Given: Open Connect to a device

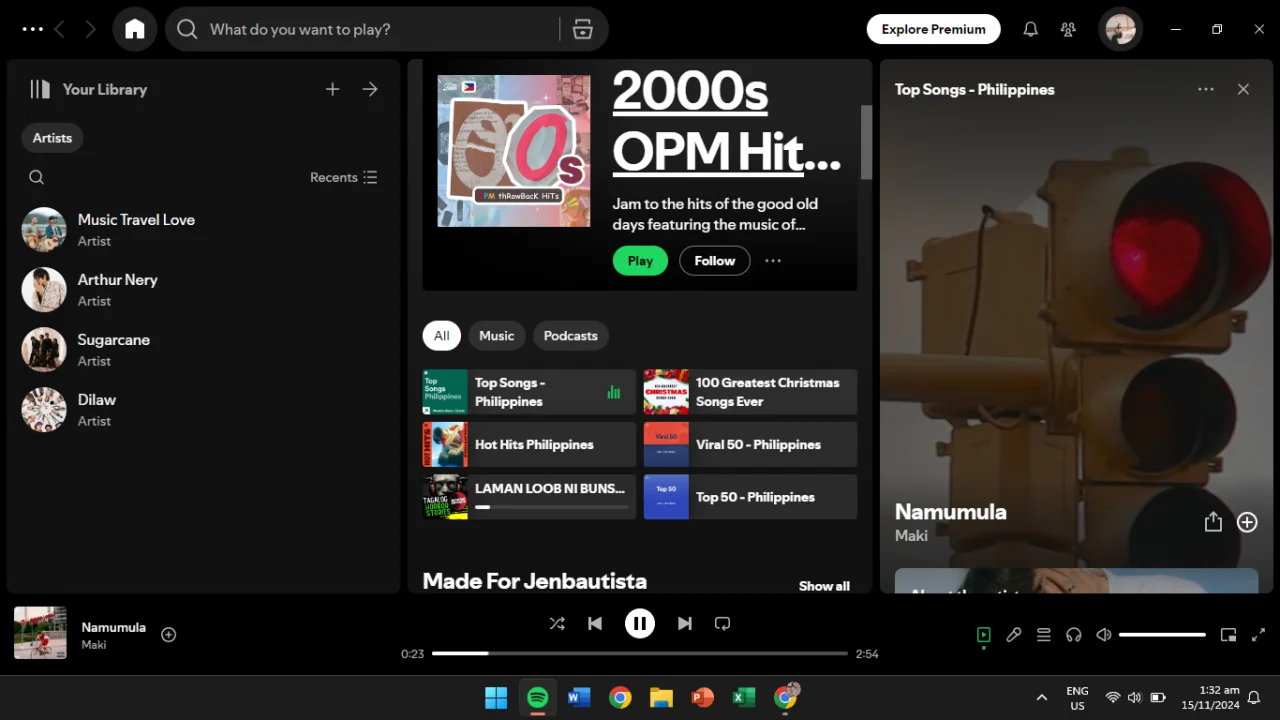Looking at the screenshot, I should (x=1074, y=635).
